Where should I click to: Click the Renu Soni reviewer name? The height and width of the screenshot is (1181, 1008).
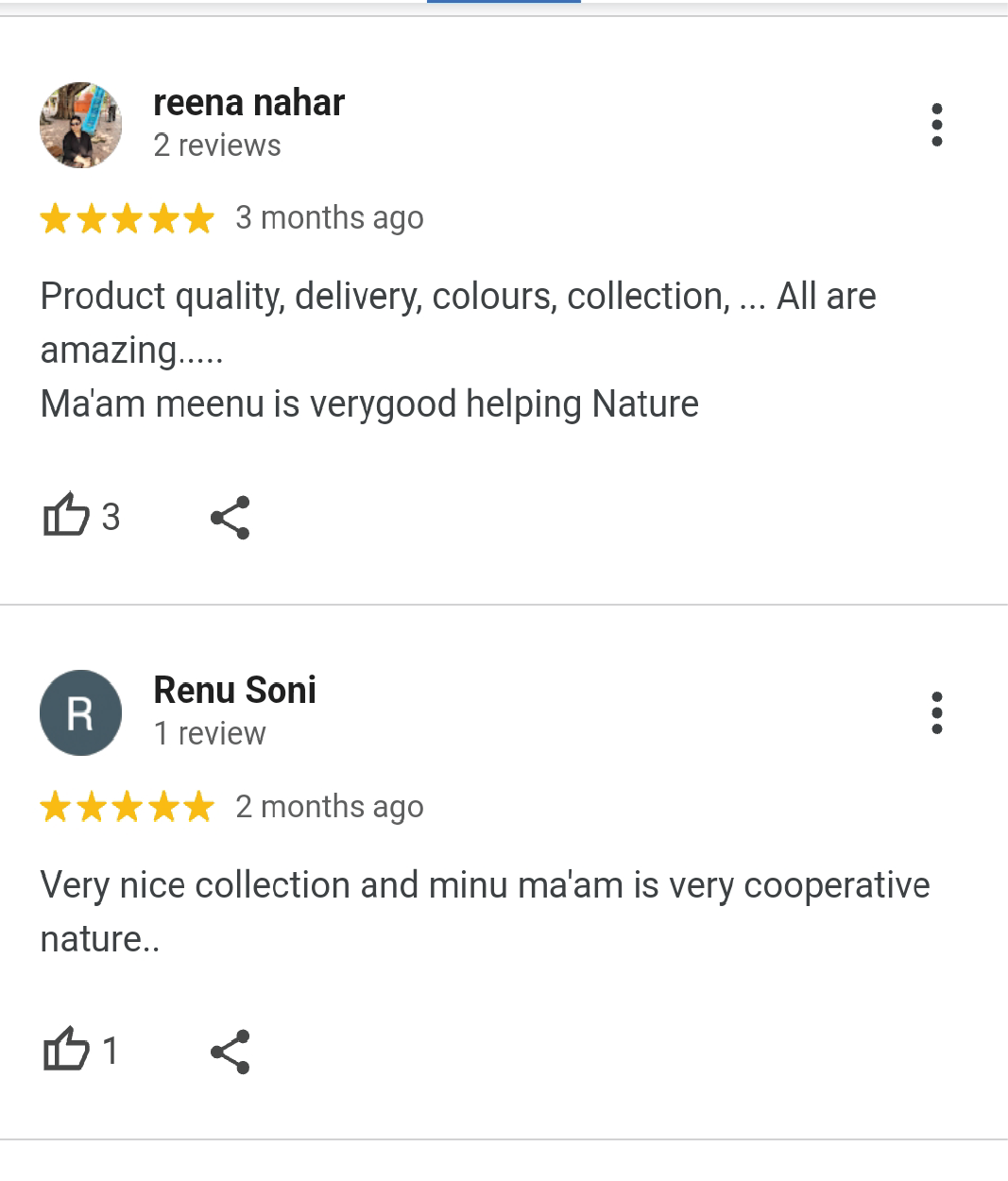pyautogui.click(x=234, y=690)
